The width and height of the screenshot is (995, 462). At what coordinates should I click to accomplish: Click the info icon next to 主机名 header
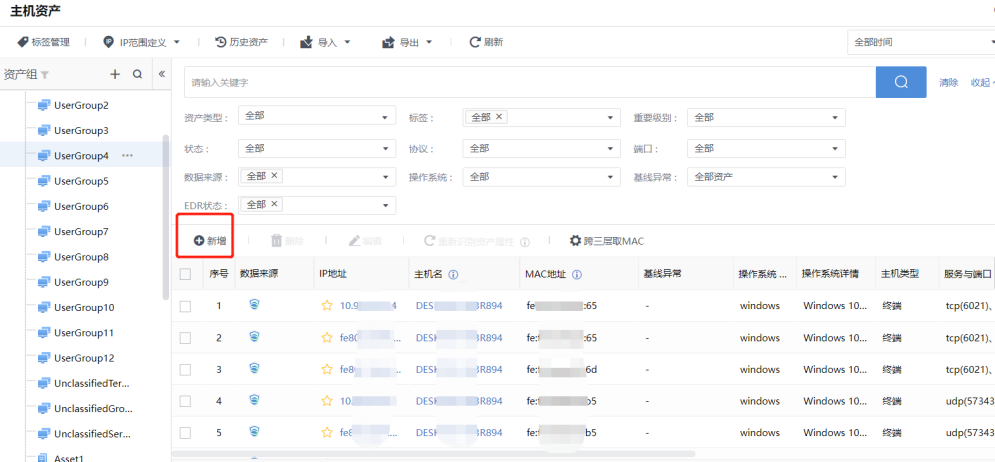click(453, 274)
